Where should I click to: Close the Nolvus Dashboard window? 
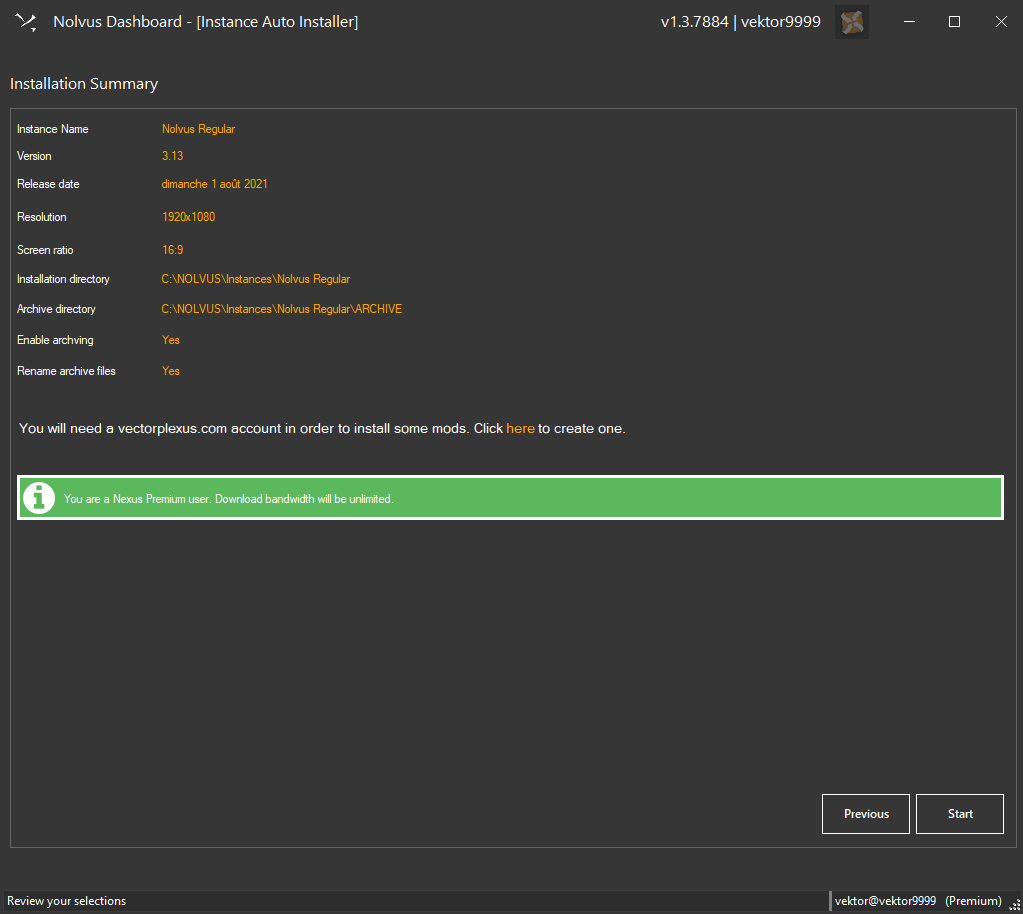(x=1001, y=22)
